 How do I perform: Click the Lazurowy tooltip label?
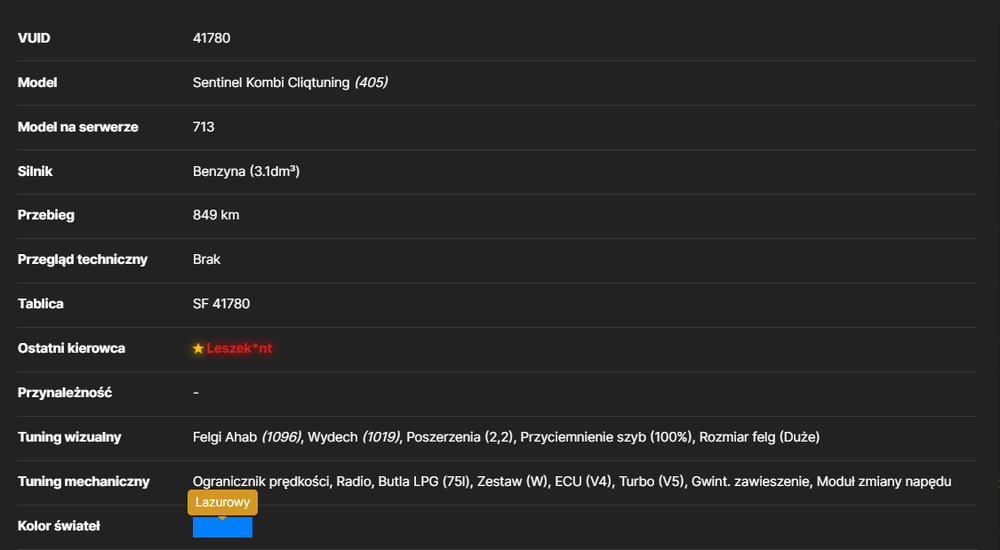click(x=223, y=502)
